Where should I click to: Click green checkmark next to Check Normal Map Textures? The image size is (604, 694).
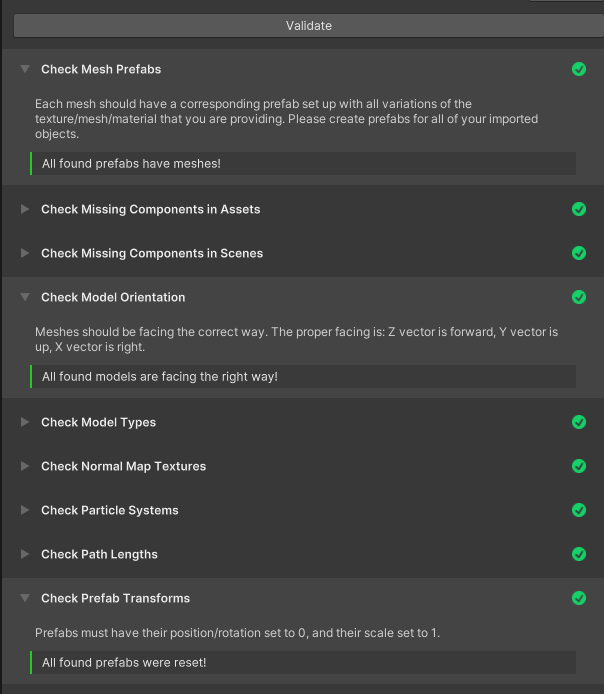click(578, 466)
